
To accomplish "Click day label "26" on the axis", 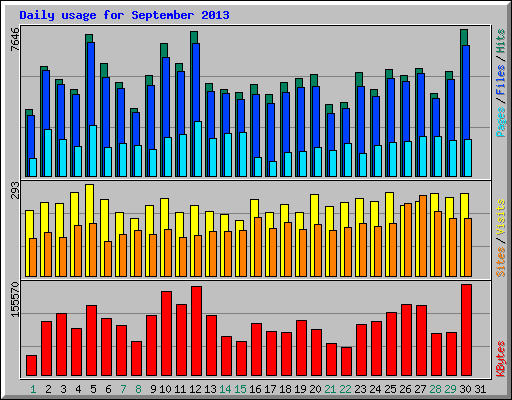I will click(405, 389).
